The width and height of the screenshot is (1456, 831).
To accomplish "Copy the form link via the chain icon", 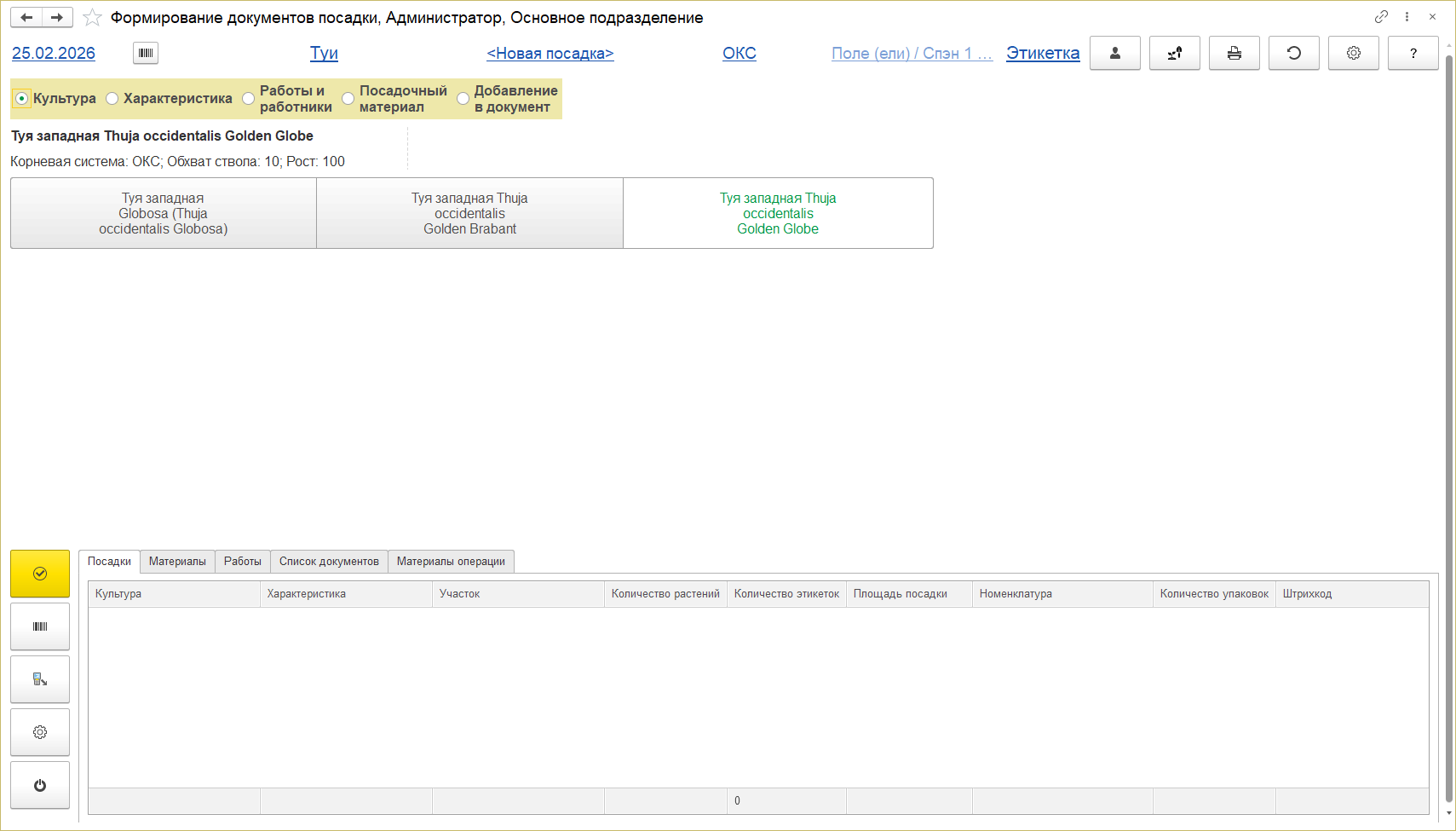I will [1381, 17].
